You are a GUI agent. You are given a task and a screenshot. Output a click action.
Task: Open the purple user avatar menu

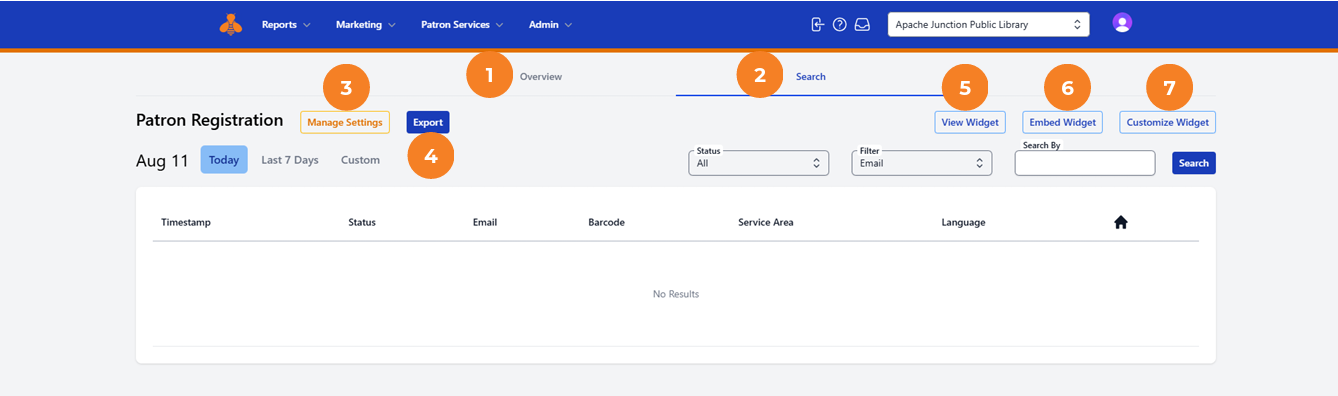(1122, 23)
